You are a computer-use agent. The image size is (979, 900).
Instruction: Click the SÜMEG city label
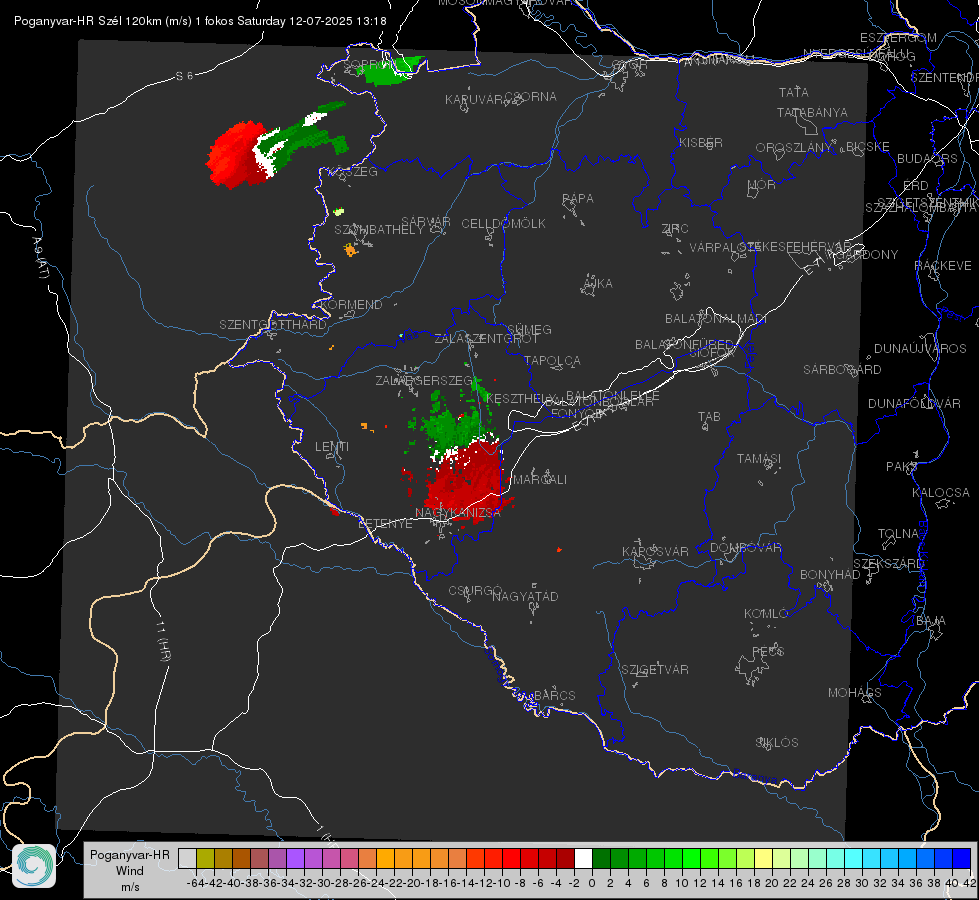(529, 329)
